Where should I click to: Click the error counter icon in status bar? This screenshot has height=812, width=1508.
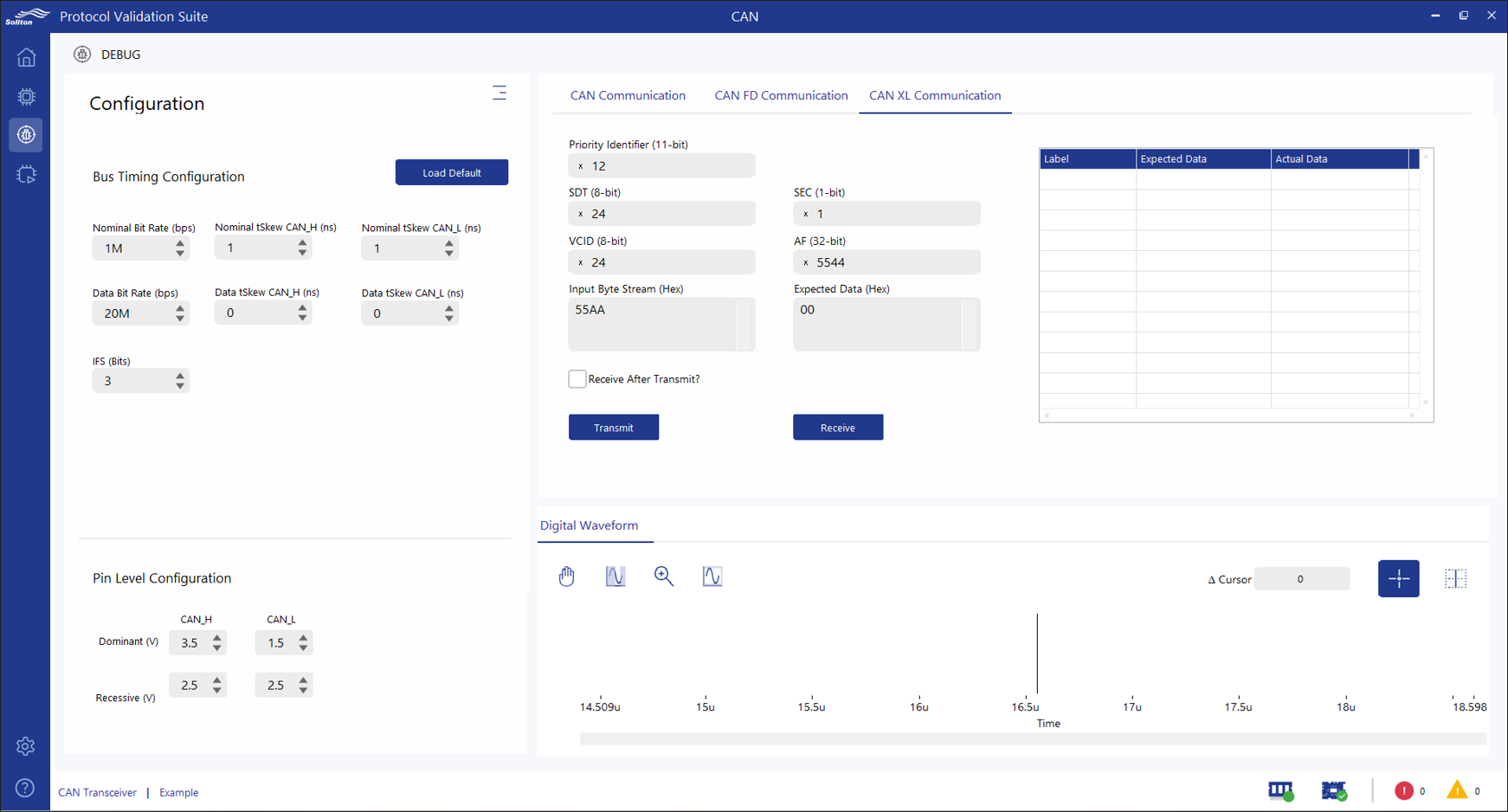1404,790
